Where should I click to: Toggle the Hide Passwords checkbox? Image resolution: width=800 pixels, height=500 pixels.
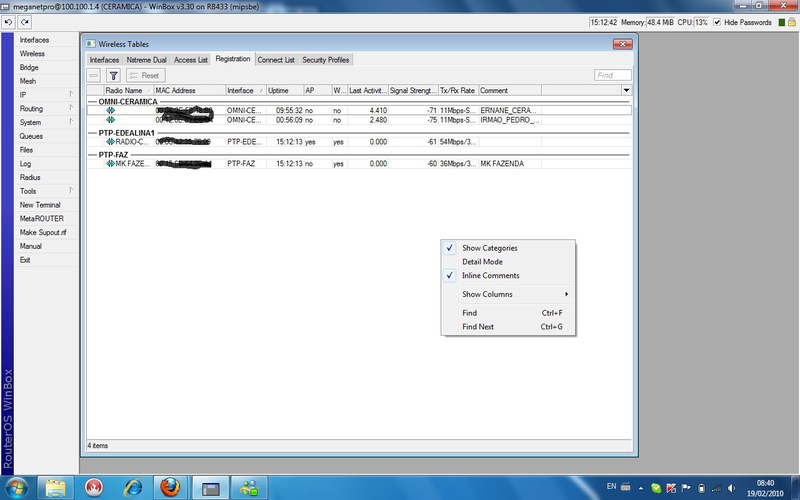717,22
